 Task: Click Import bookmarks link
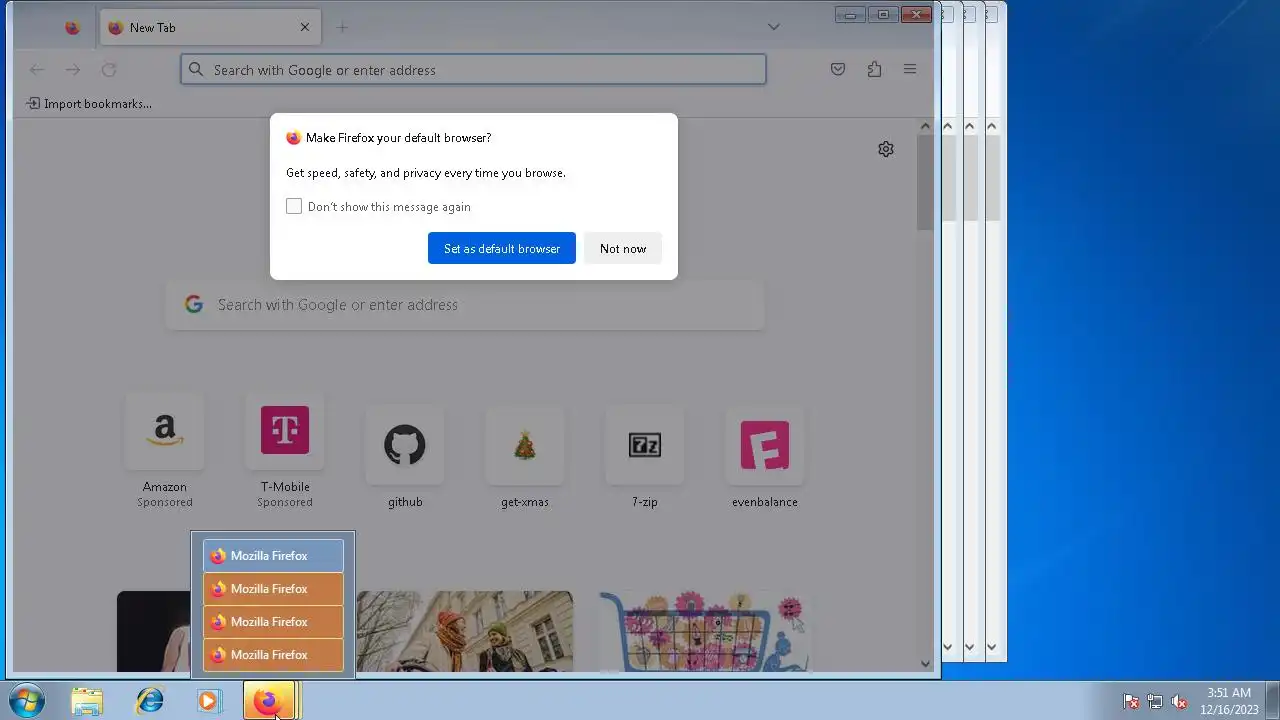[x=89, y=103]
